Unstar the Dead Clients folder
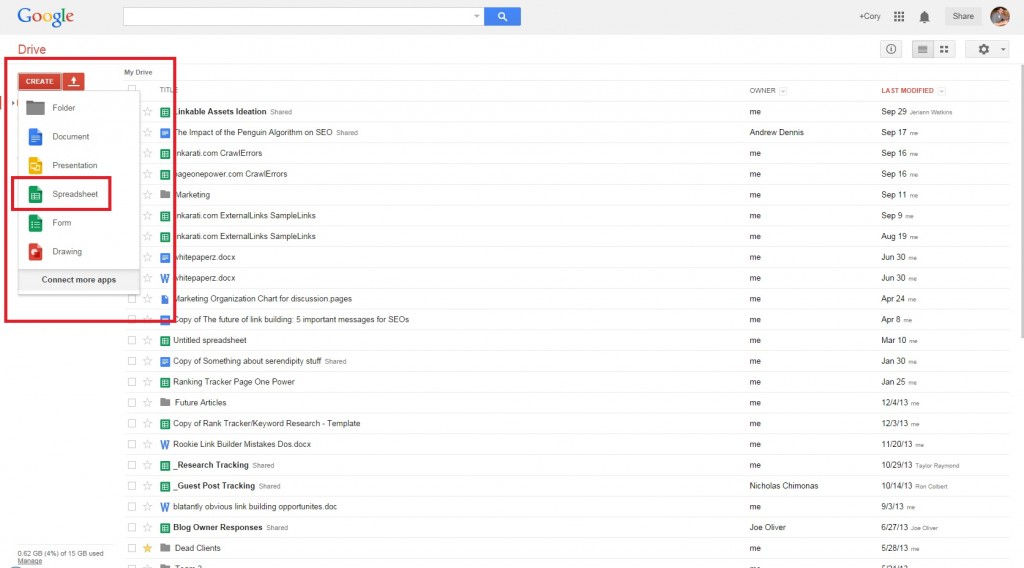 click(148, 548)
